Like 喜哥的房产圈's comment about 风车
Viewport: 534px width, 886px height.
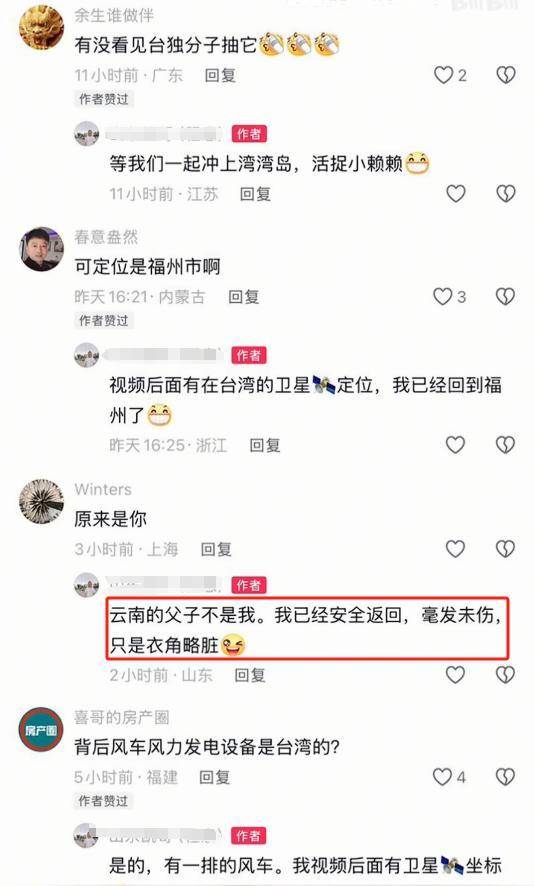point(442,777)
